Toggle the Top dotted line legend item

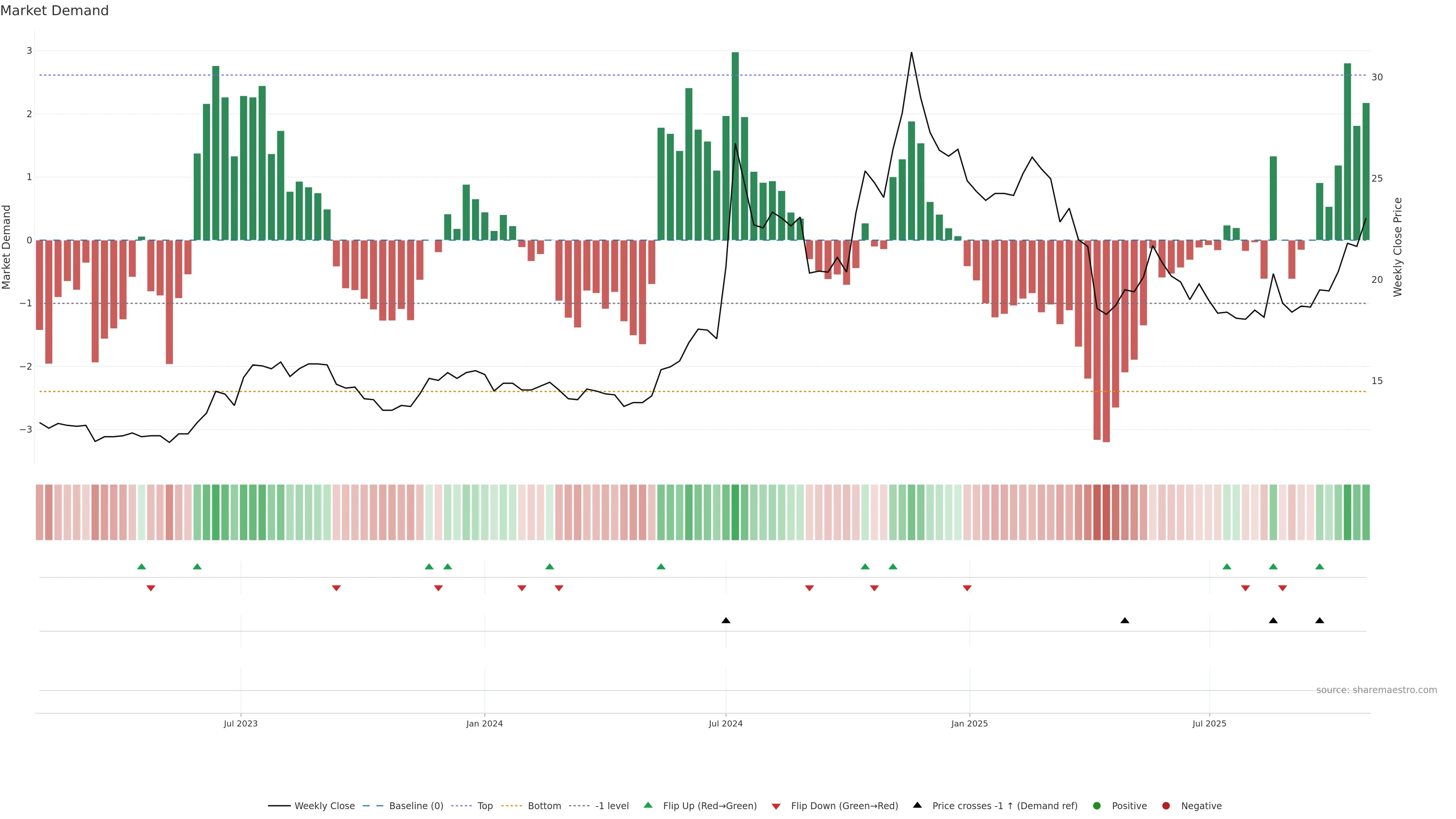(x=485, y=806)
